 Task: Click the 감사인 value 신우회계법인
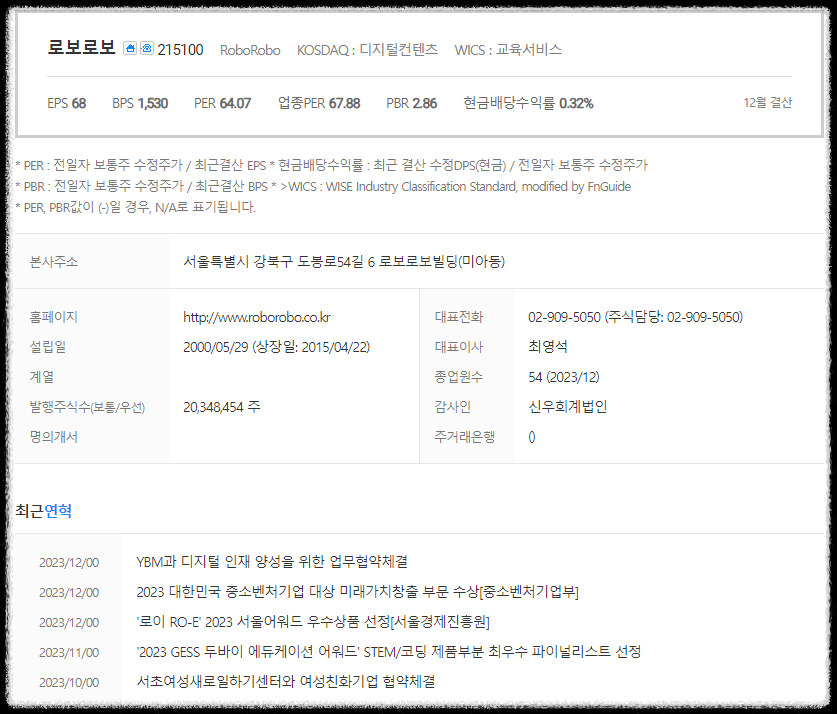click(567, 407)
